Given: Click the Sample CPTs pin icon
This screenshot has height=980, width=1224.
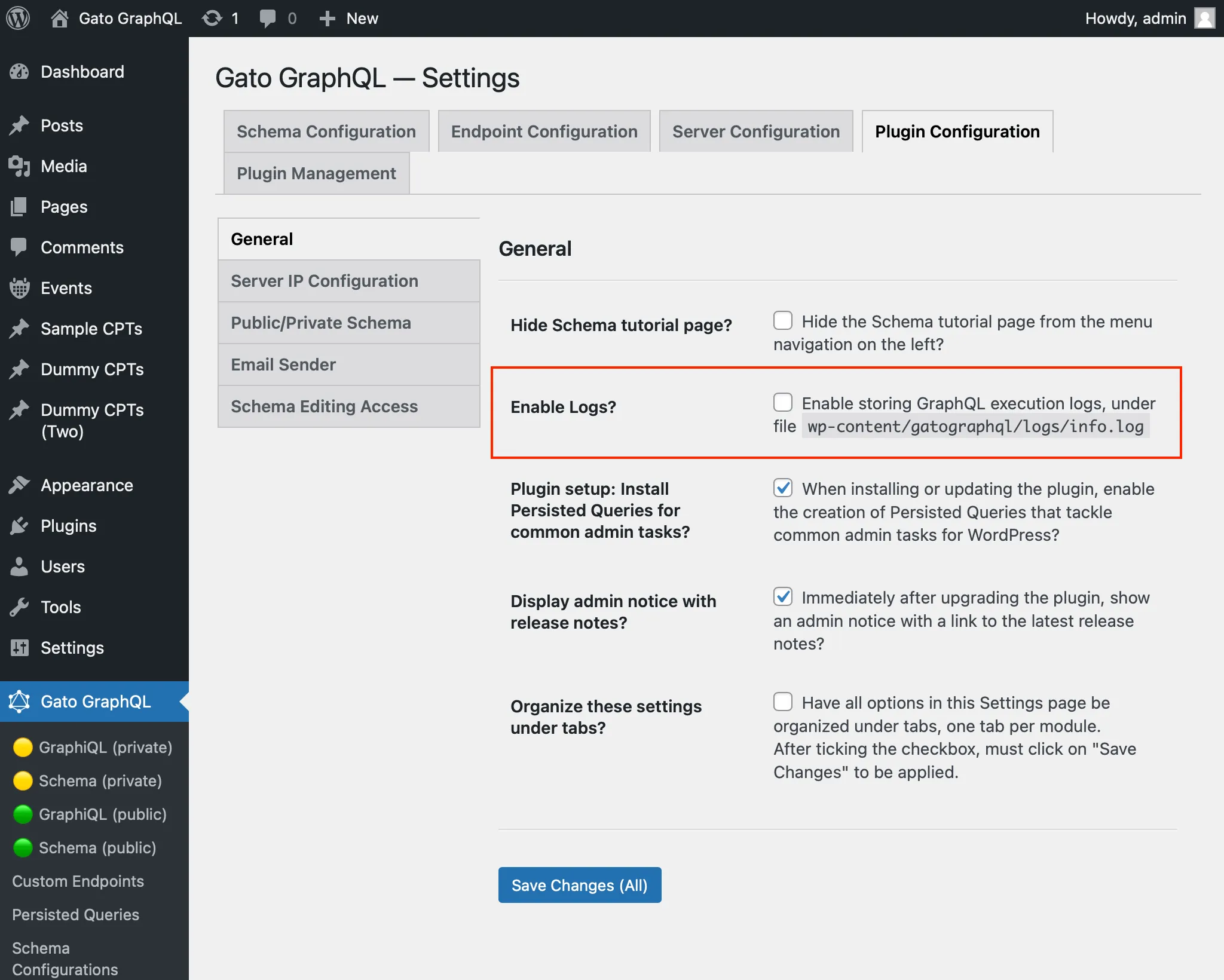Looking at the screenshot, I should point(19,329).
